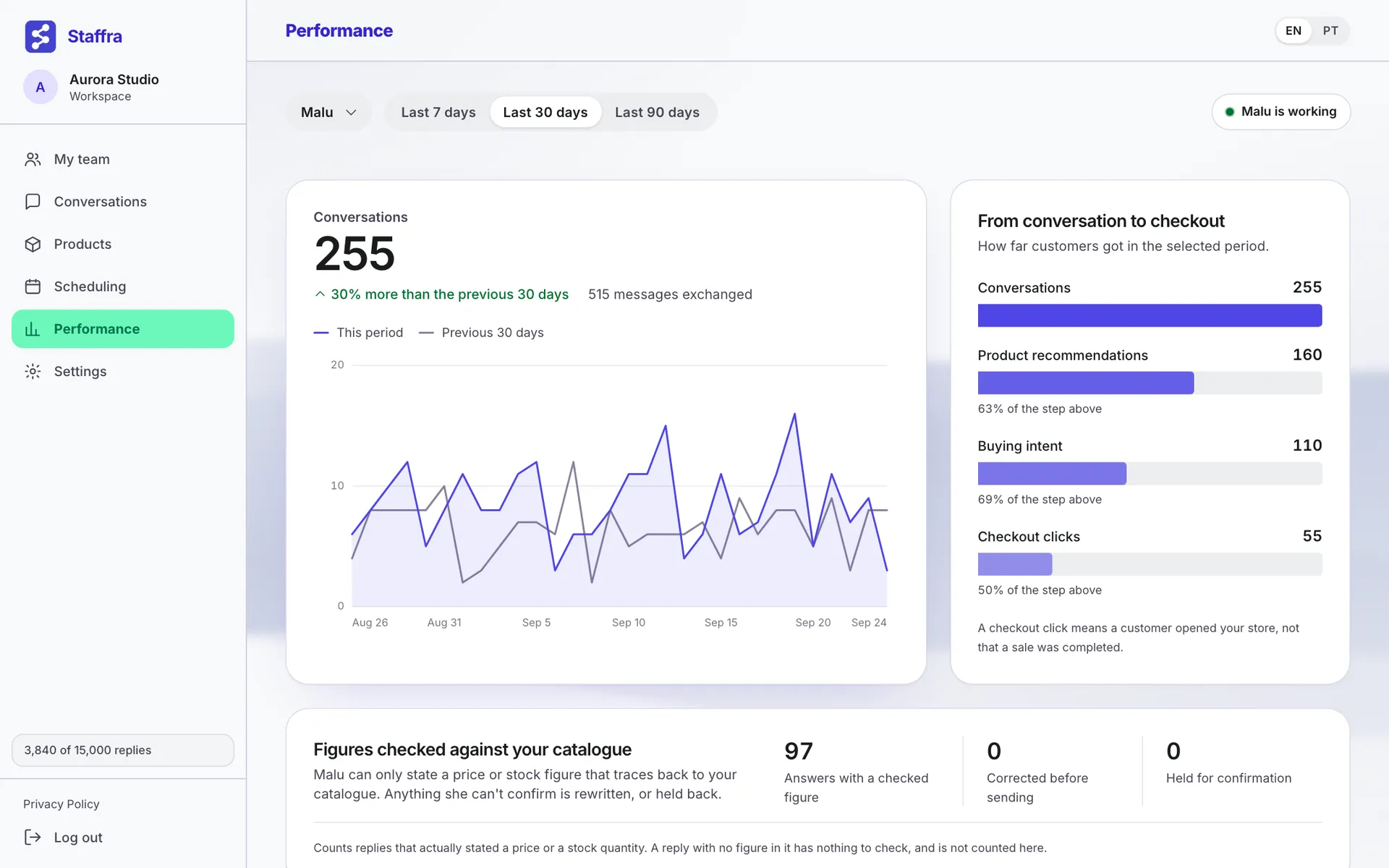The height and width of the screenshot is (868, 1389).
Task: Click the 50% of the step above text
Action: 1040,590
